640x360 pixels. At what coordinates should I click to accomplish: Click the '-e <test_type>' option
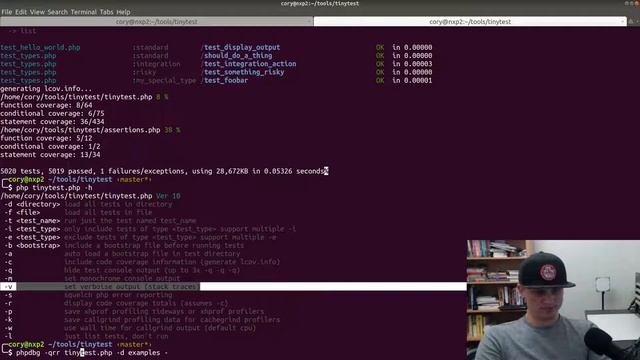[x=32, y=237]
